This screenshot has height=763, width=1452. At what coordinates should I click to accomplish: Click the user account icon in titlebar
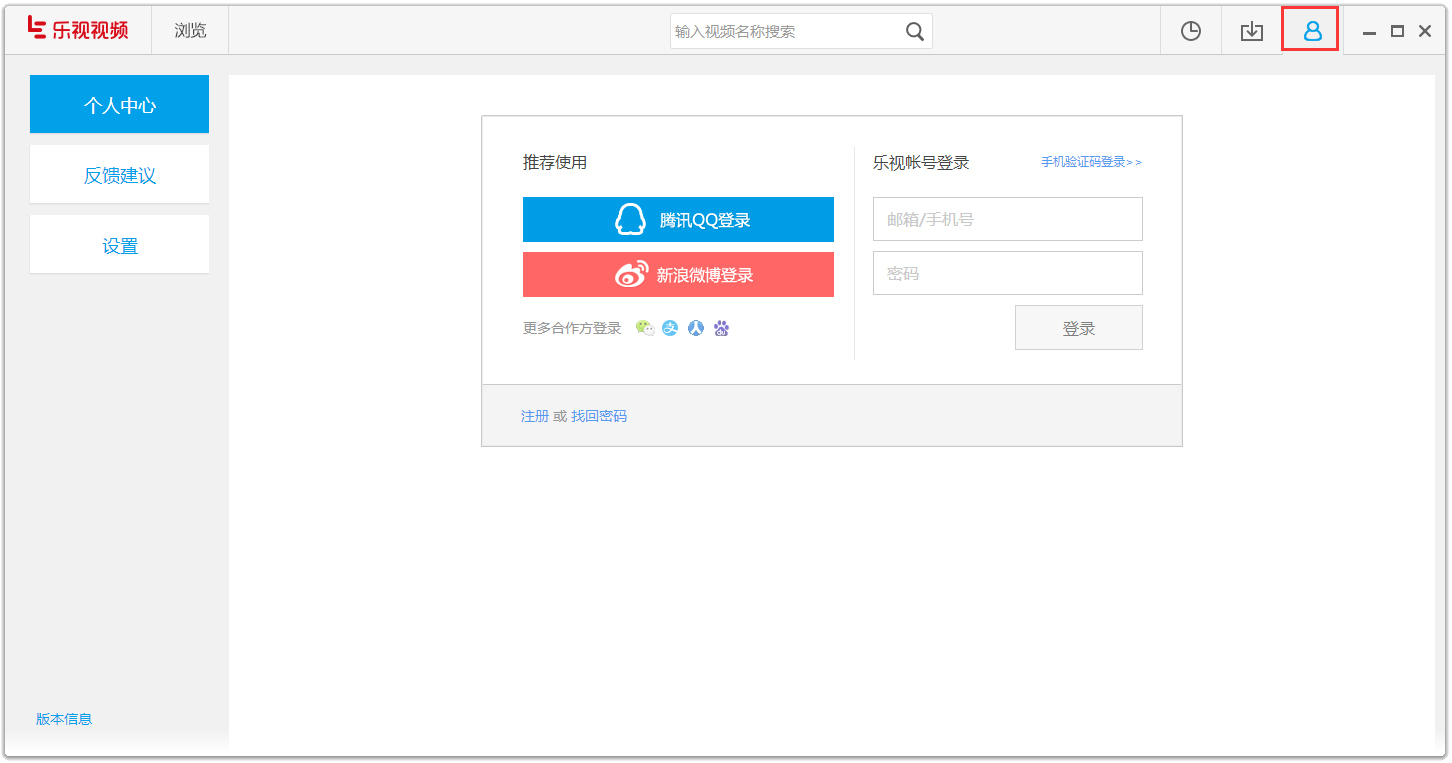click(x=1311, y=30)
